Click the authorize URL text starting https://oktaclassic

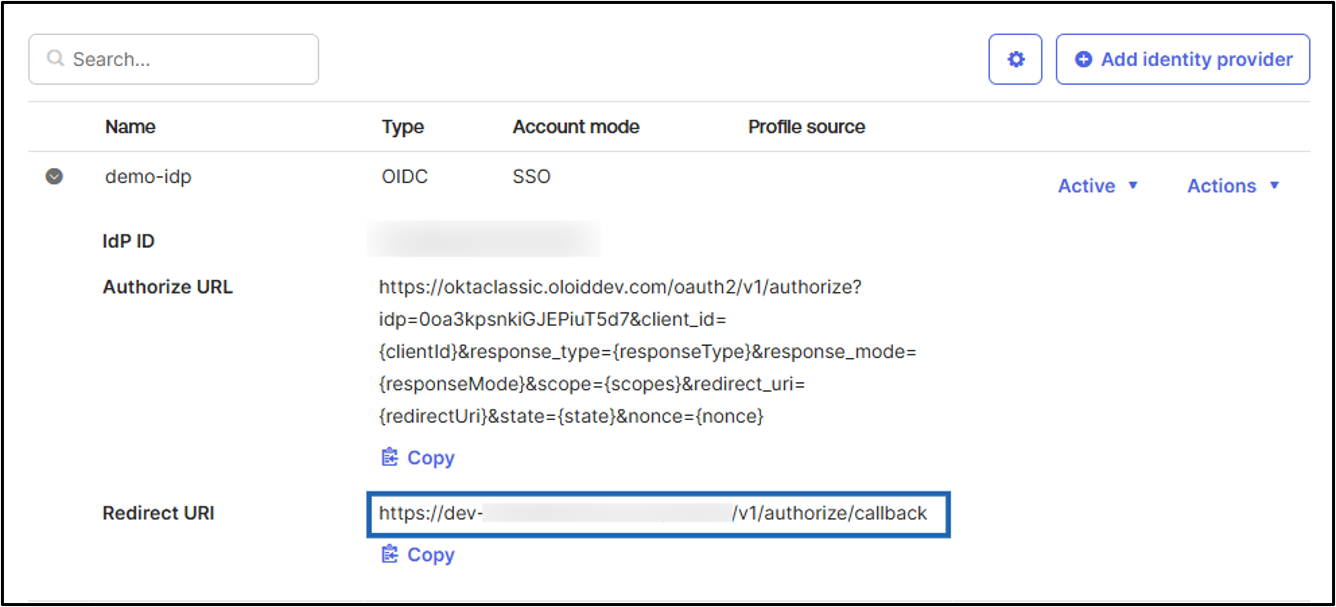tap(648, 351)
